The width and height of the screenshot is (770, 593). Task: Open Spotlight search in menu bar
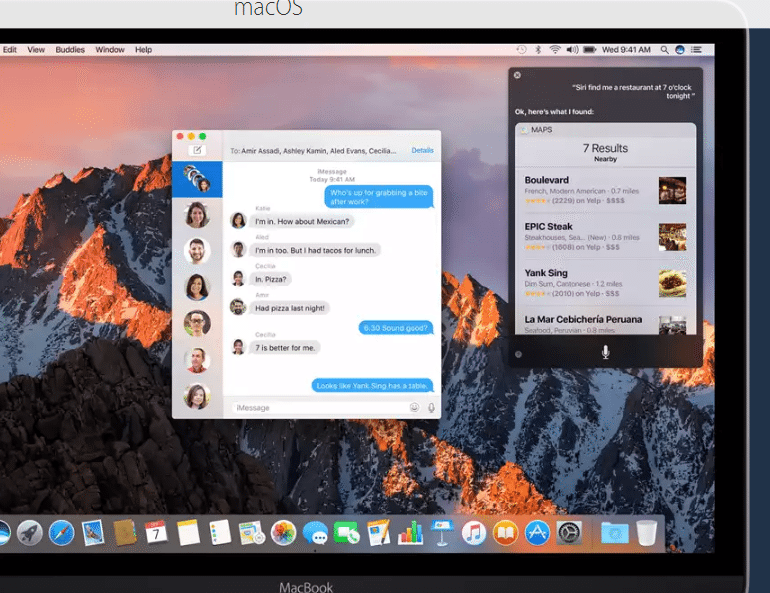pyautogui.click(x=664, y=50)
